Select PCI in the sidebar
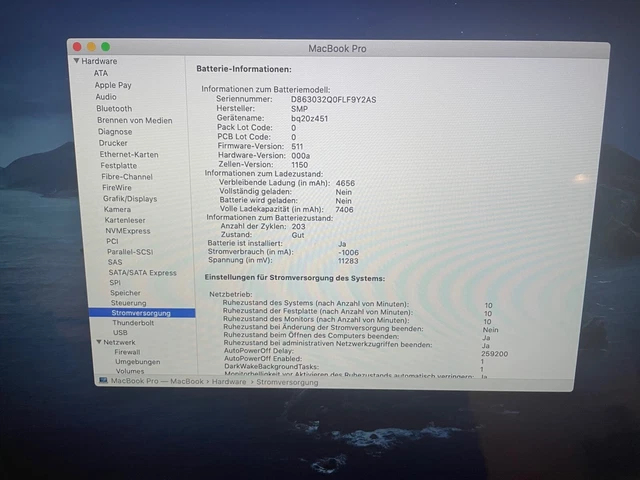Screen dimensions: 640x480 click(x=112, y=241)
